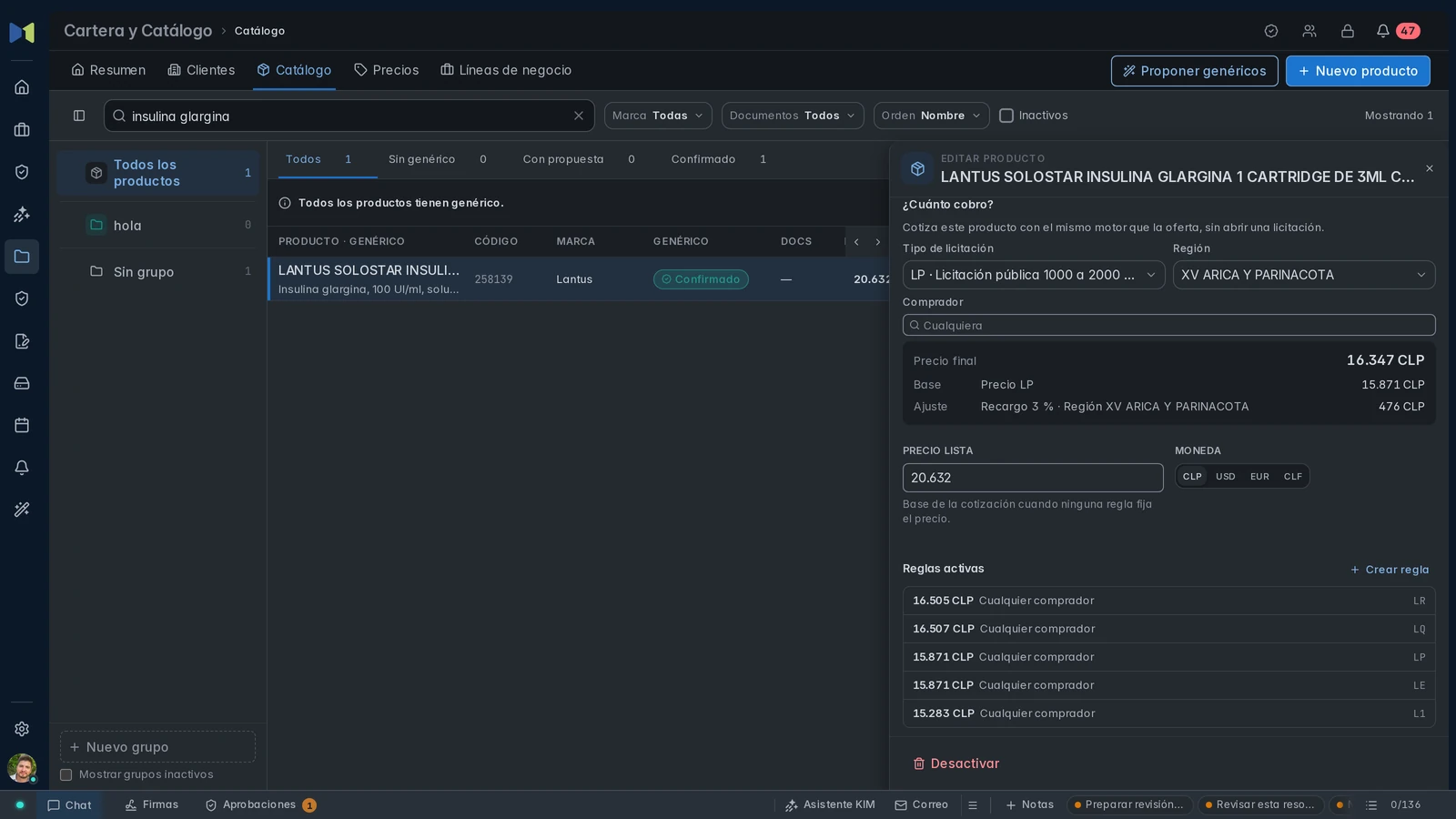Click the next column arrow in table header
Image resolution: width=1456 pixels, height=819 pixels.
click(878, 242)
